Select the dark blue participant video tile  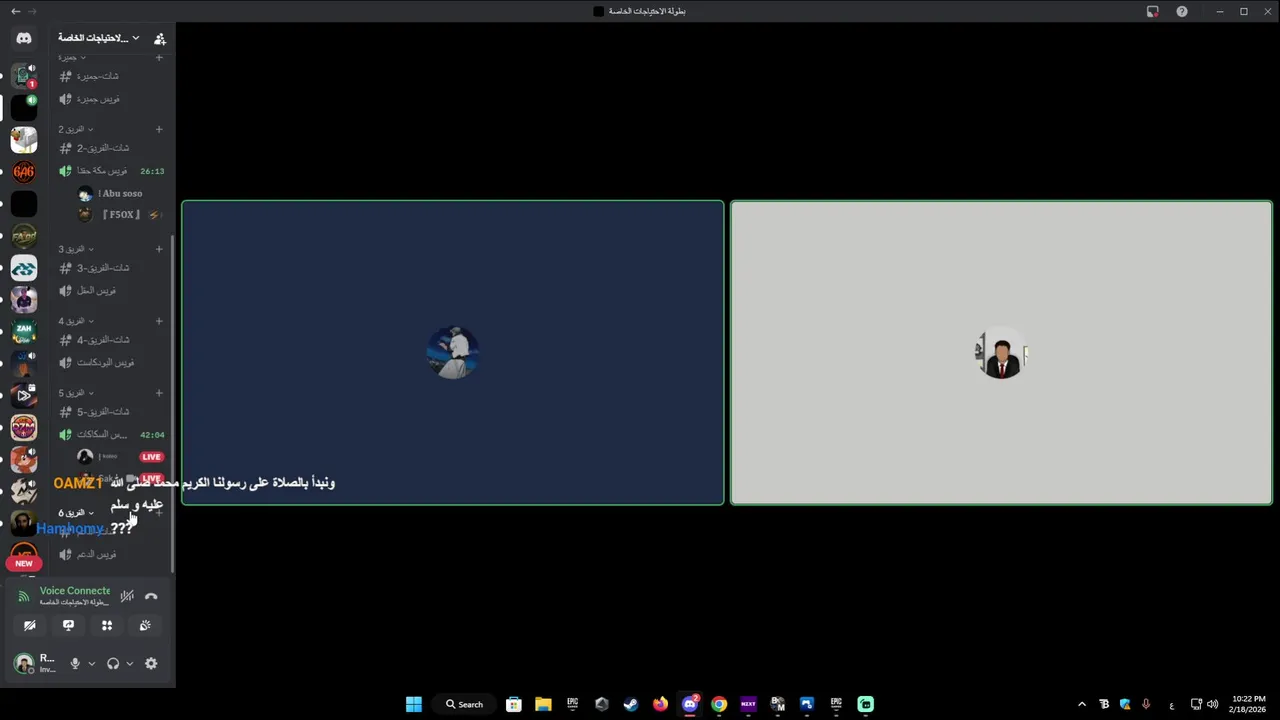(x=453, y=352)
